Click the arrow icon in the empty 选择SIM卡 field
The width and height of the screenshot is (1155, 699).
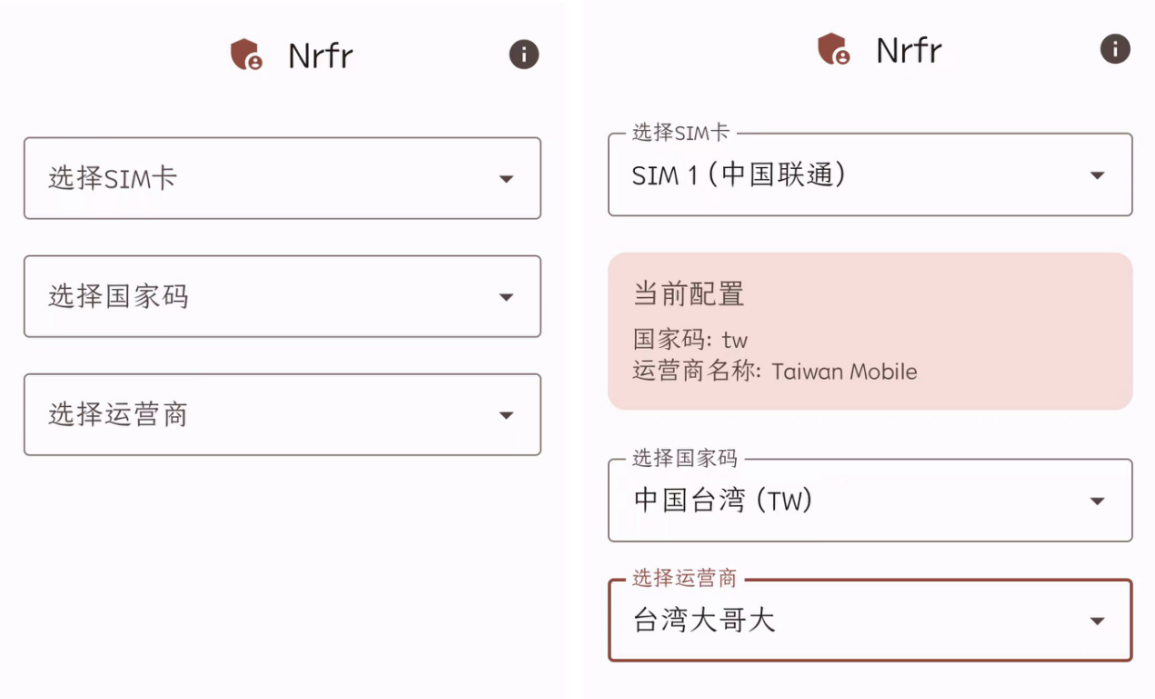click(506, 179)
